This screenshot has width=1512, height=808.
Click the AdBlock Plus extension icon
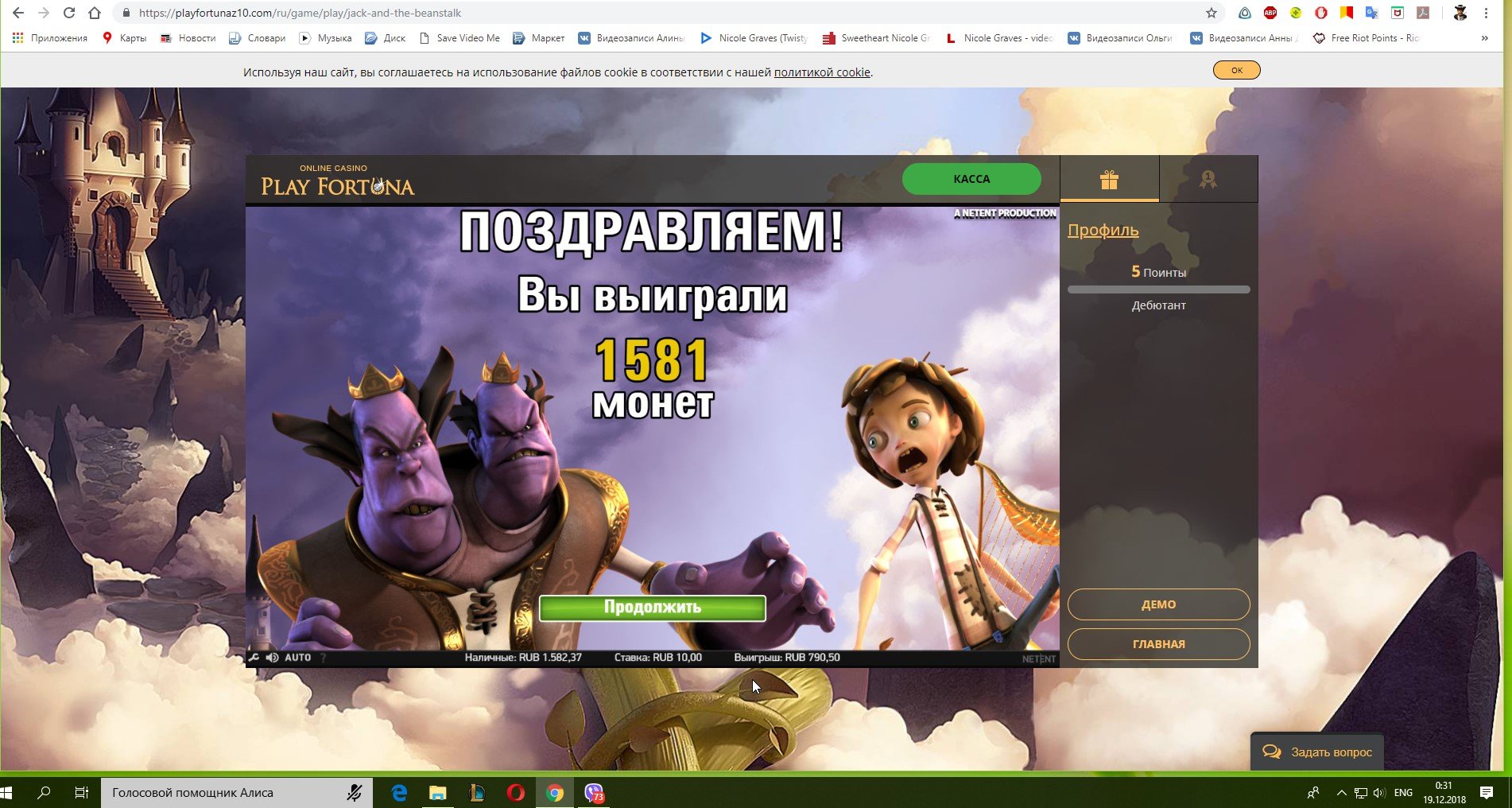point(1270,13)
